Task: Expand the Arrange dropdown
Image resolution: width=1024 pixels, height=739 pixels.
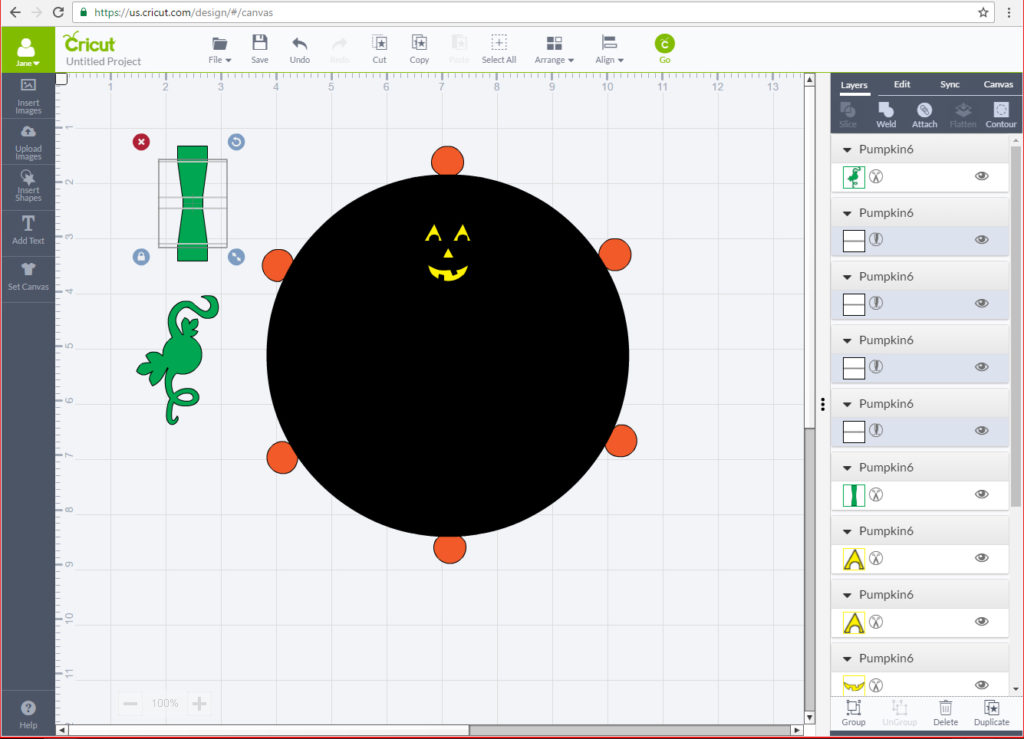Action: [x=554, y=49]
